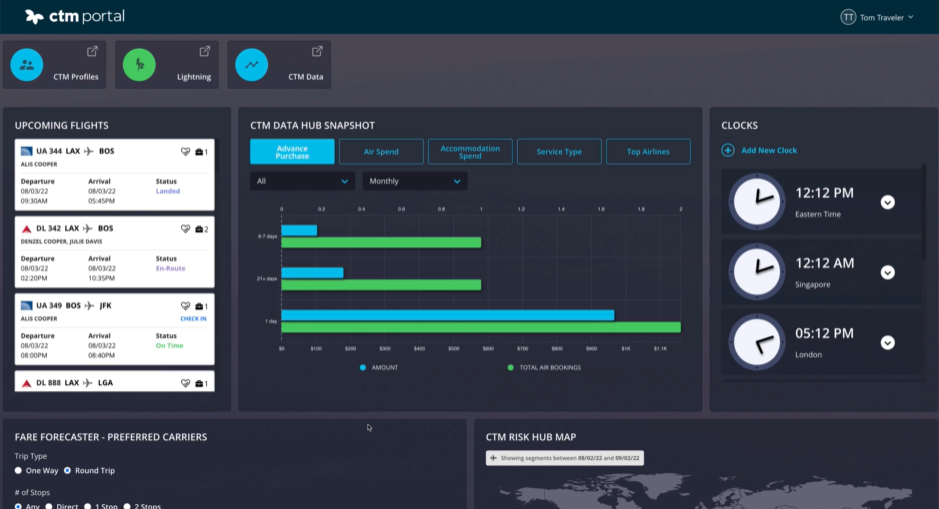The image size is (939, 509).
Task: Switch to Service Type tab
Action: point(559,152)
